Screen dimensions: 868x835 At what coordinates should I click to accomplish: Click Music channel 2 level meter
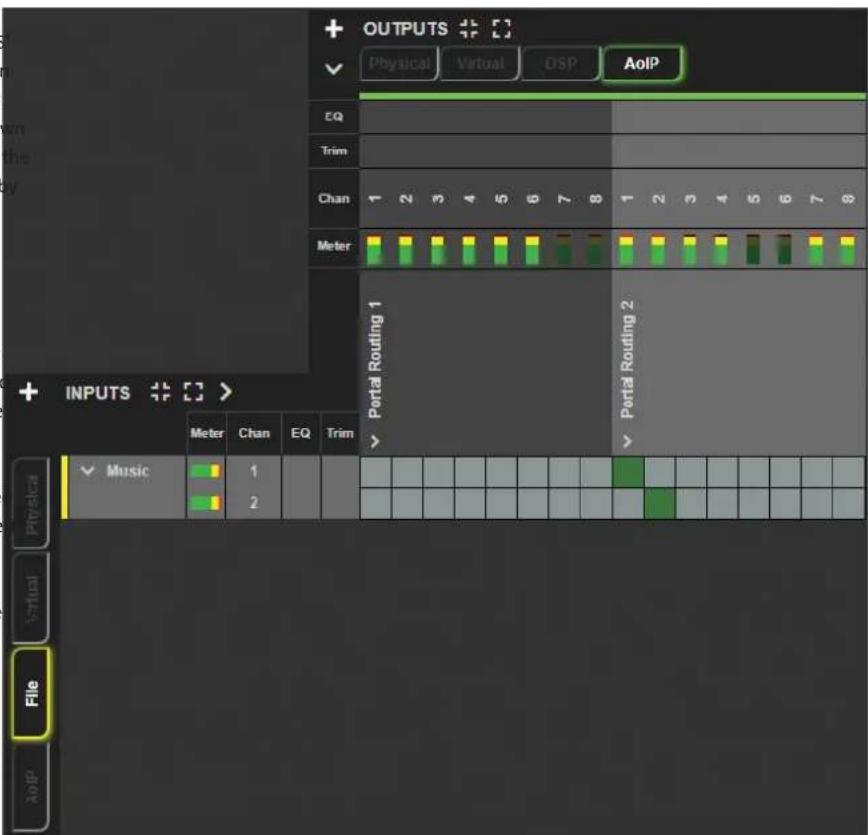(205, 503)
